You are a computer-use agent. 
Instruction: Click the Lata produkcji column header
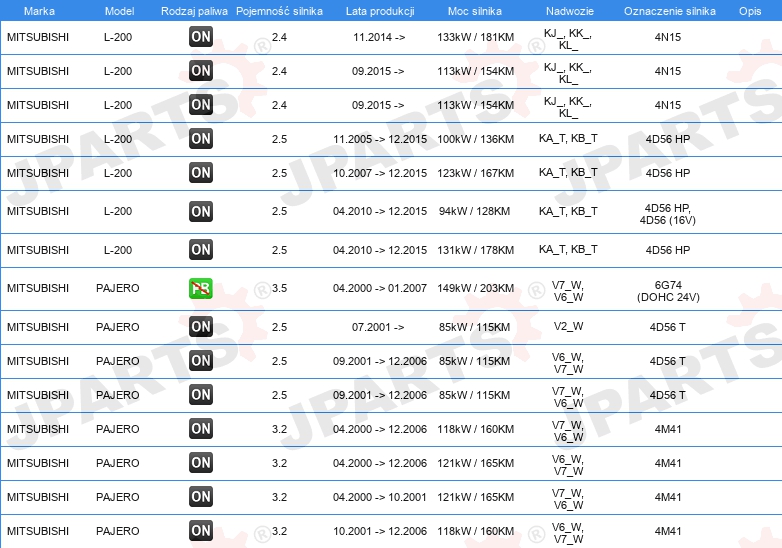pos(380,11)
